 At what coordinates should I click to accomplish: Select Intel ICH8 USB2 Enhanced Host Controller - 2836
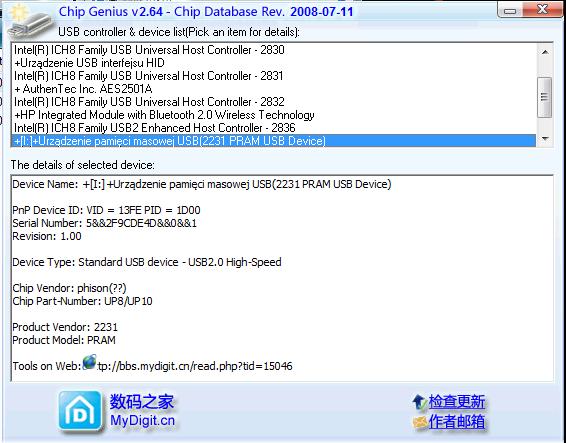273,128
